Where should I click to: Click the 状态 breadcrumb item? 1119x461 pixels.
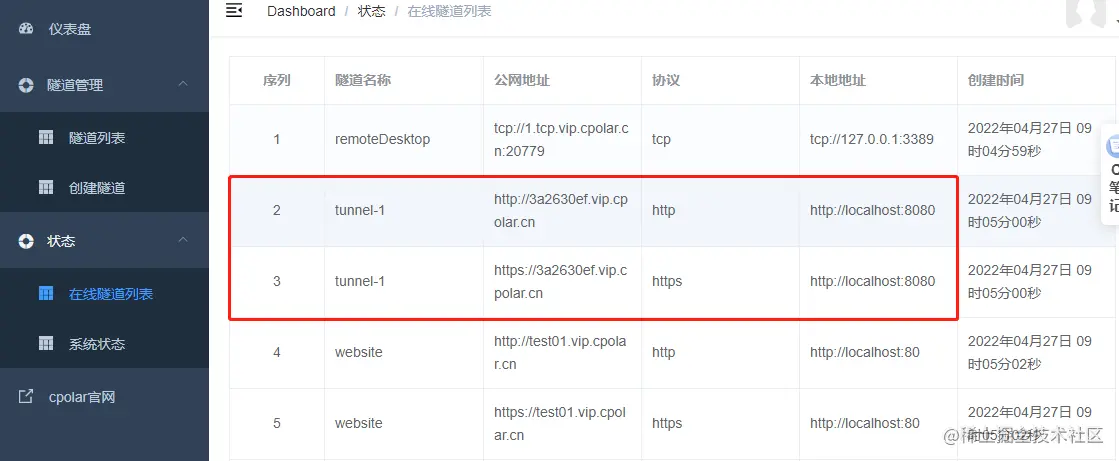click(x=371, y=11)
